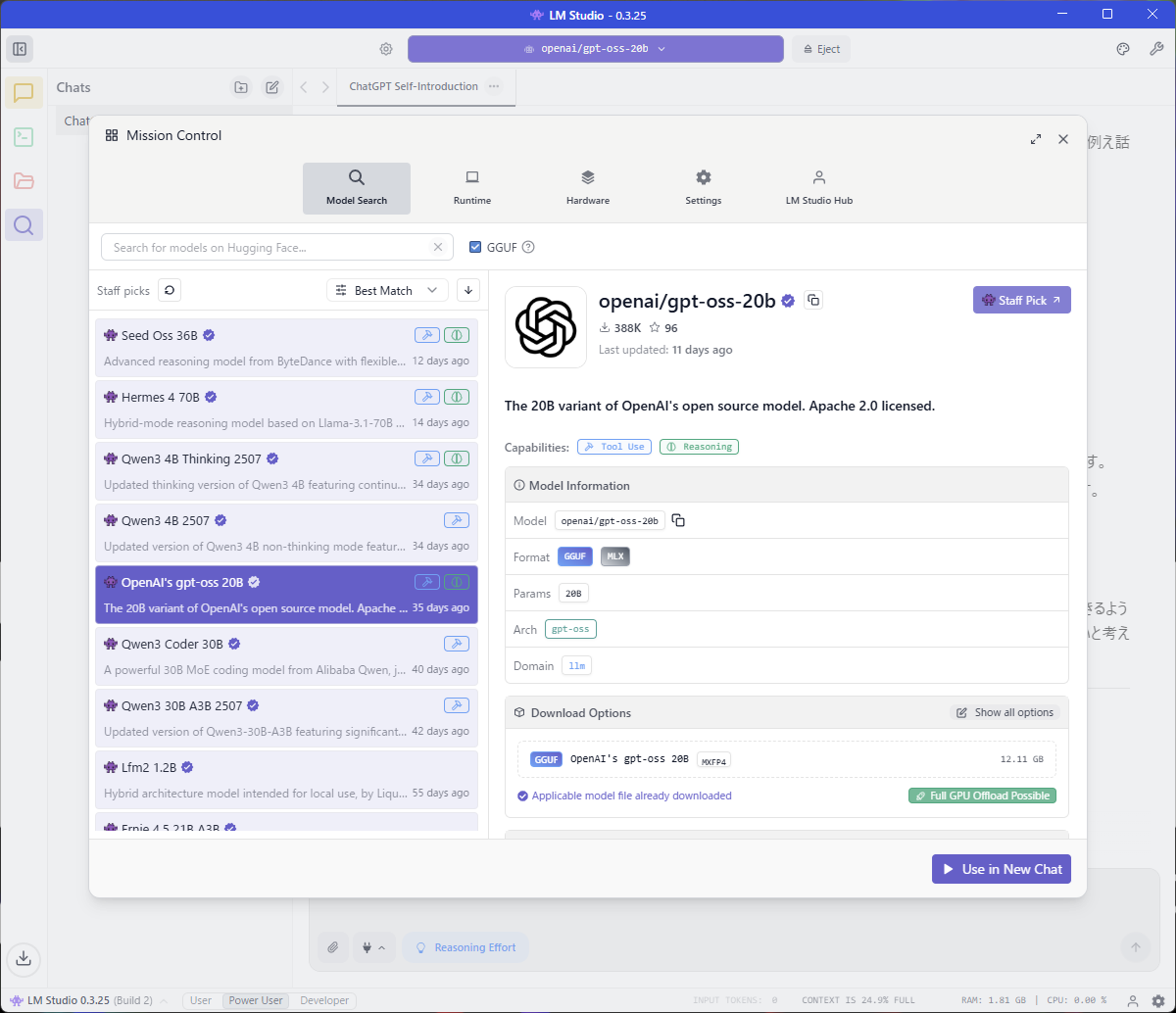Click the Staff Pick link button
1176x1013 pixels.
click(x=1022, y=300)
